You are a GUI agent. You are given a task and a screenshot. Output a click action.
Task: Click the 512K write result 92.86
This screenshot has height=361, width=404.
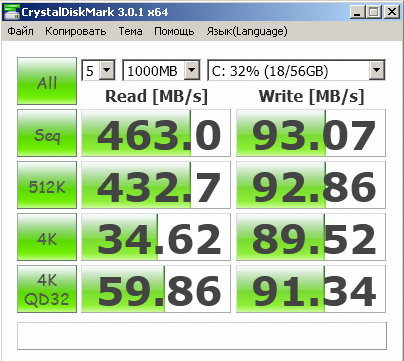tap(311, 185)
